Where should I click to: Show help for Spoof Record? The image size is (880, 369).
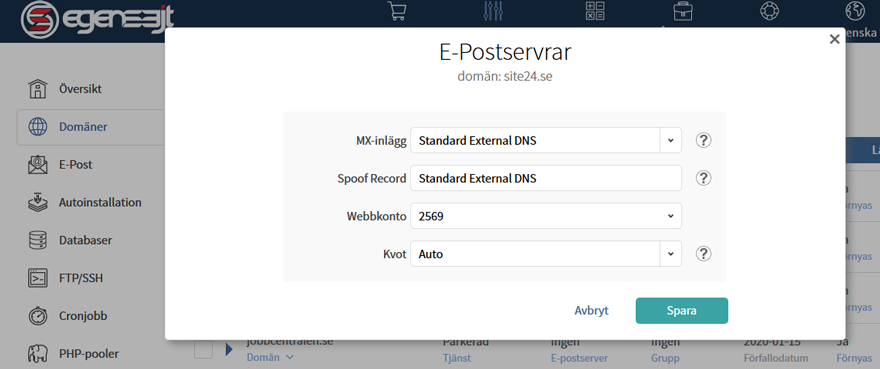tap(703, 178)
